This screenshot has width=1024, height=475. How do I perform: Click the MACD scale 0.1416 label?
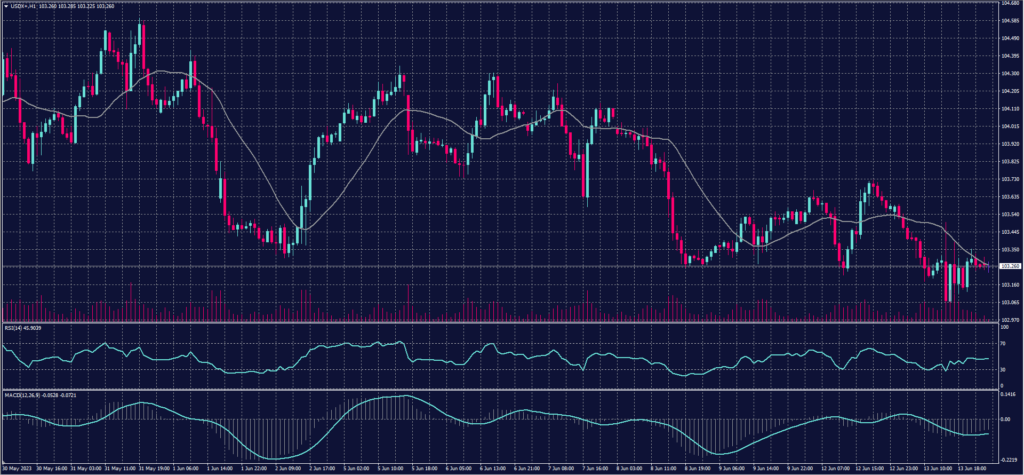[1007, 395]
